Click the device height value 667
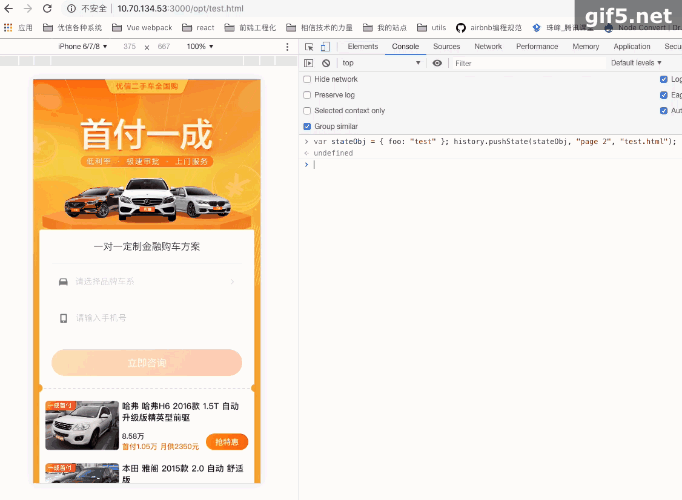The width and height of the screenshot is (682, 500). (x=164, y=47)
